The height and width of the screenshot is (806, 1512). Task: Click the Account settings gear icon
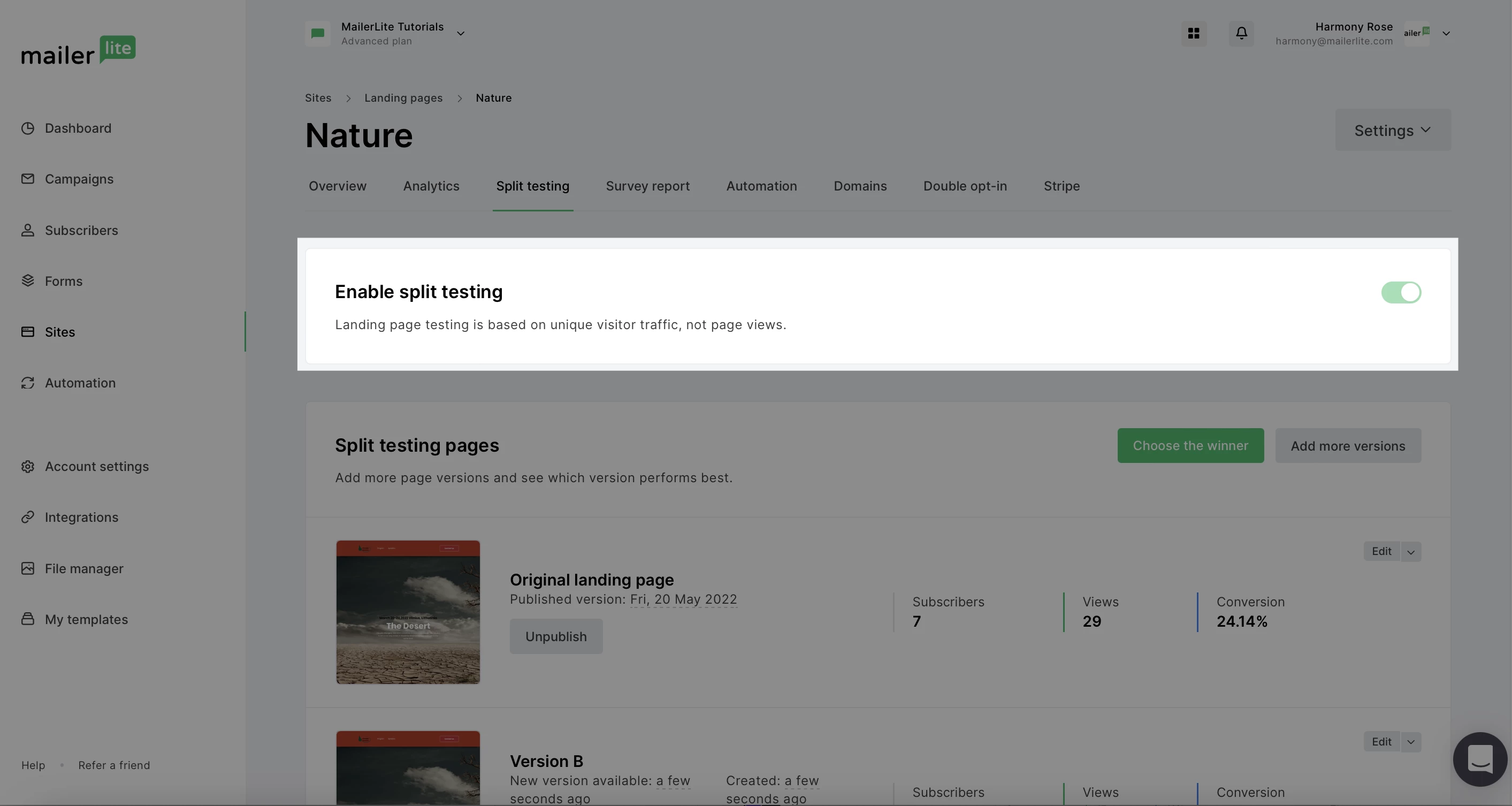pos(28,466)
